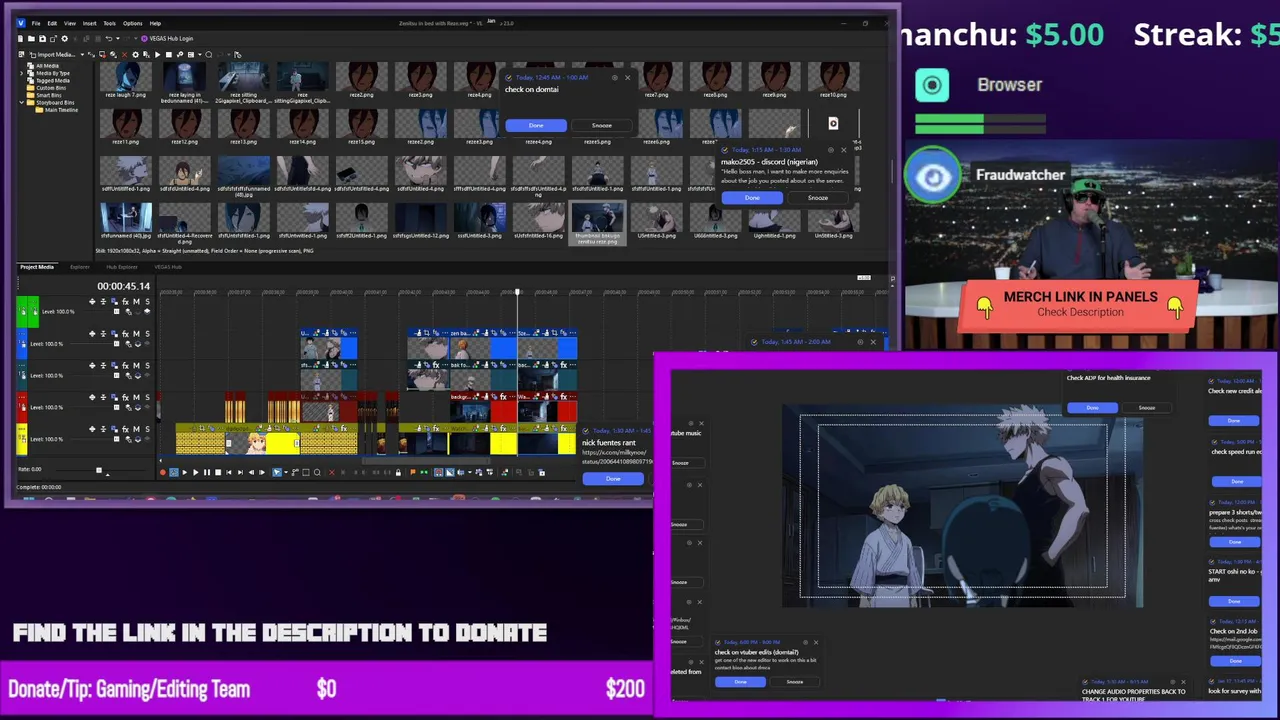Snooze the mako2505 discord reminder
Image resolution: width=1280 pixels, height=720 pixels.
817,198
